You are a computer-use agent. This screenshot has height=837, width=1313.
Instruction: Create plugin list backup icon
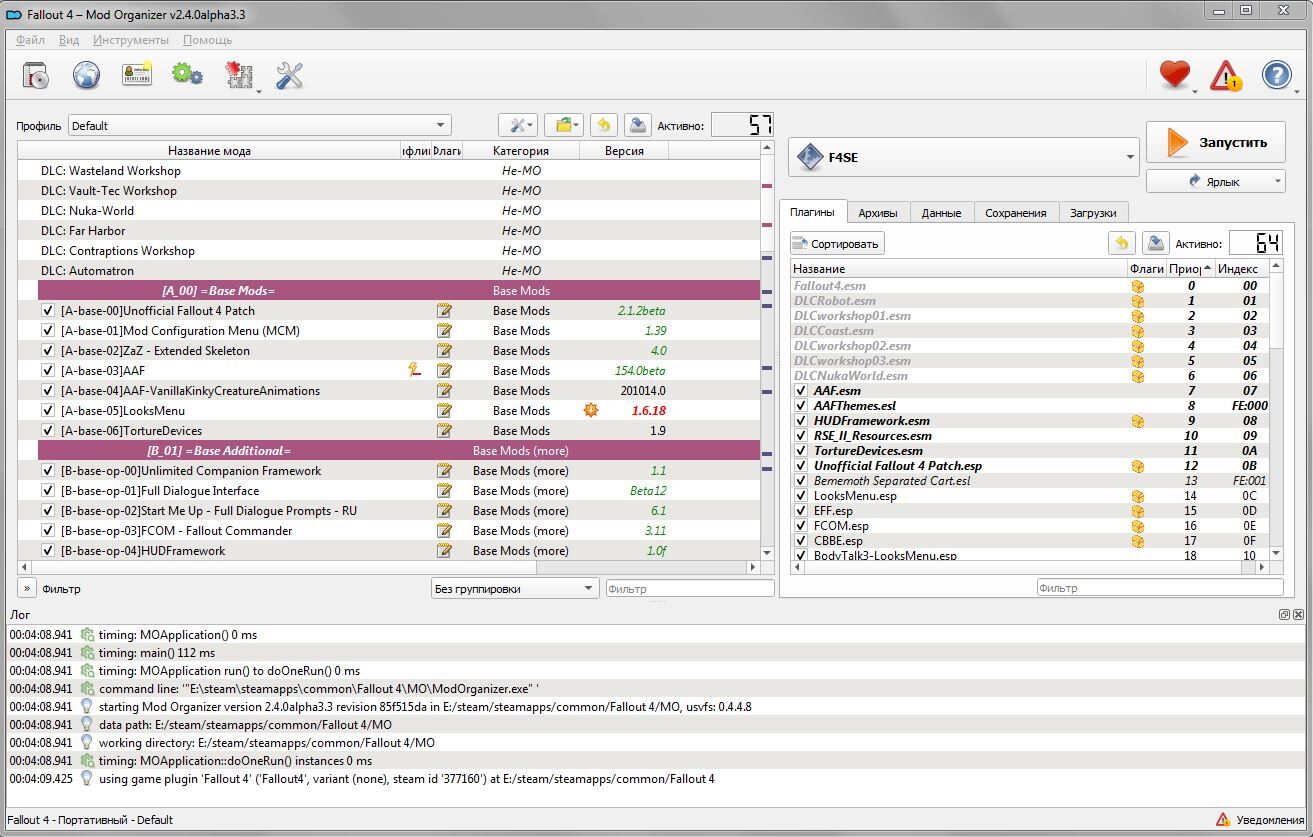(x=1155, y=243)
